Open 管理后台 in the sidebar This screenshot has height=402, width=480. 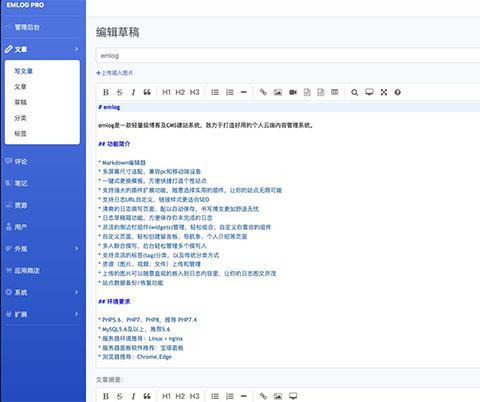tap(27, 27)
